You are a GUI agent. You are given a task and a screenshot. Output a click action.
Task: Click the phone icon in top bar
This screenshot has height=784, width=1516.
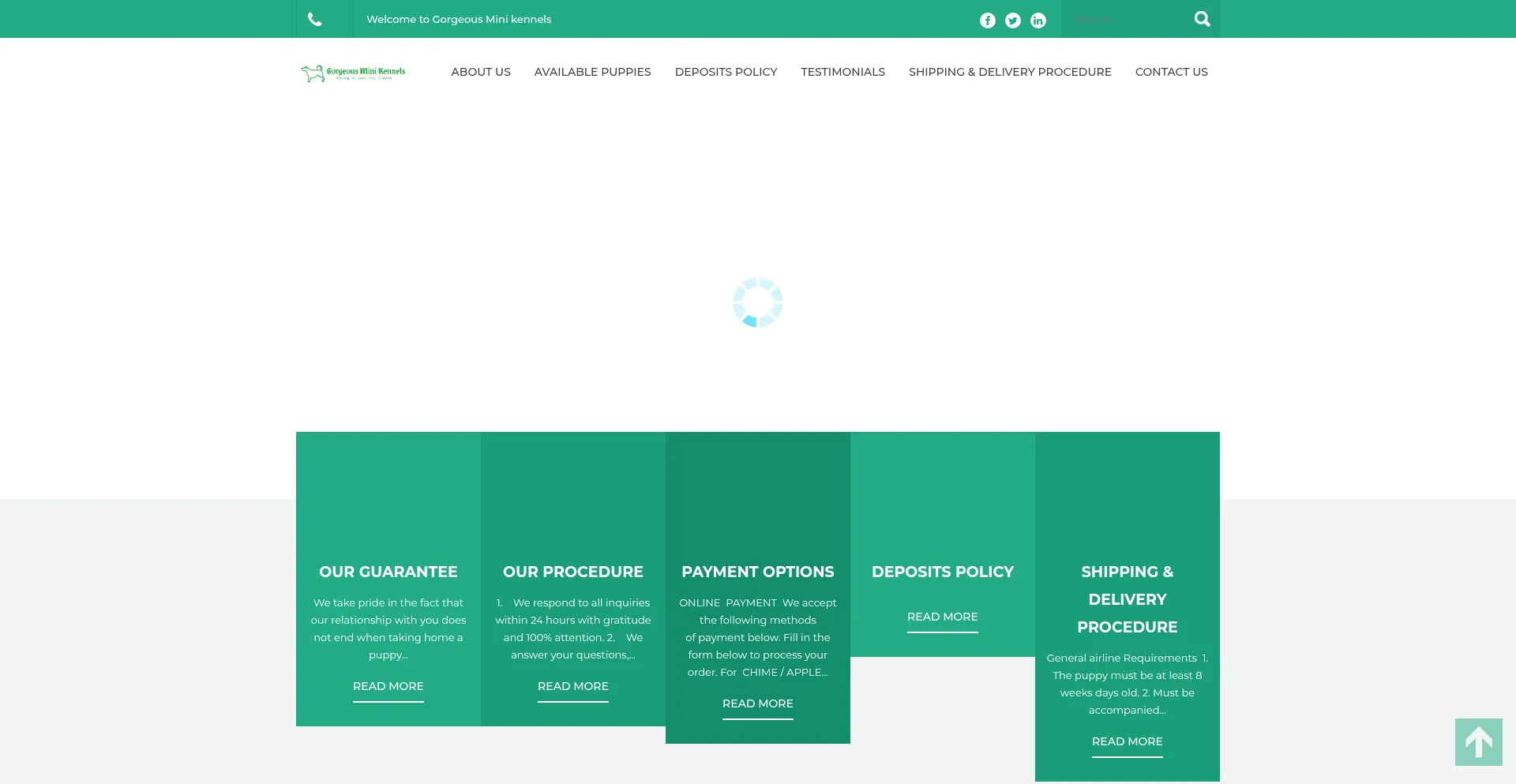(314, 20)
